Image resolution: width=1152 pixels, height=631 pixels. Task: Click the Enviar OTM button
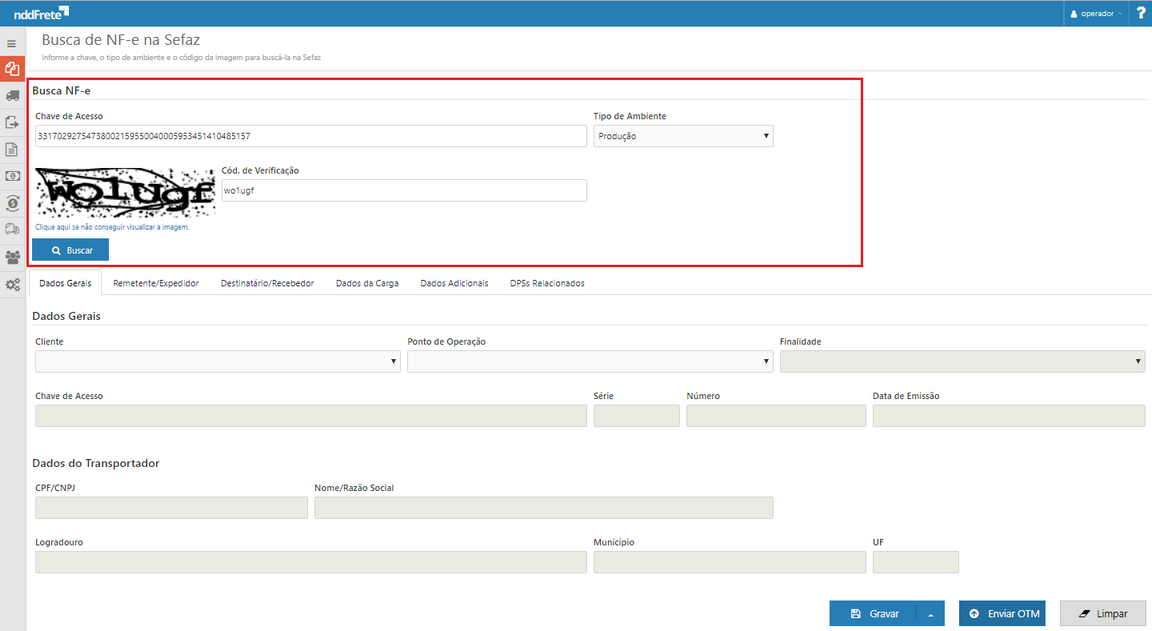[x=1002, y=614]
